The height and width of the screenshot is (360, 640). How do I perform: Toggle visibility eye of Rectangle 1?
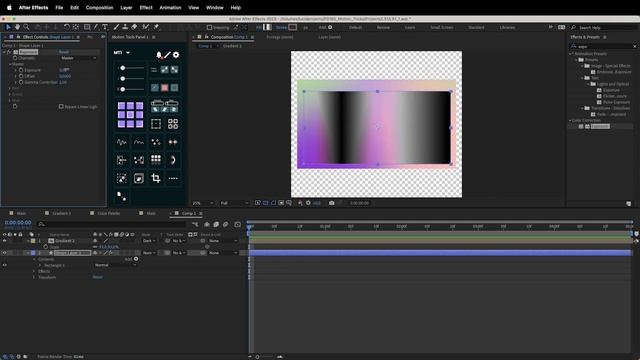(4, 265)
